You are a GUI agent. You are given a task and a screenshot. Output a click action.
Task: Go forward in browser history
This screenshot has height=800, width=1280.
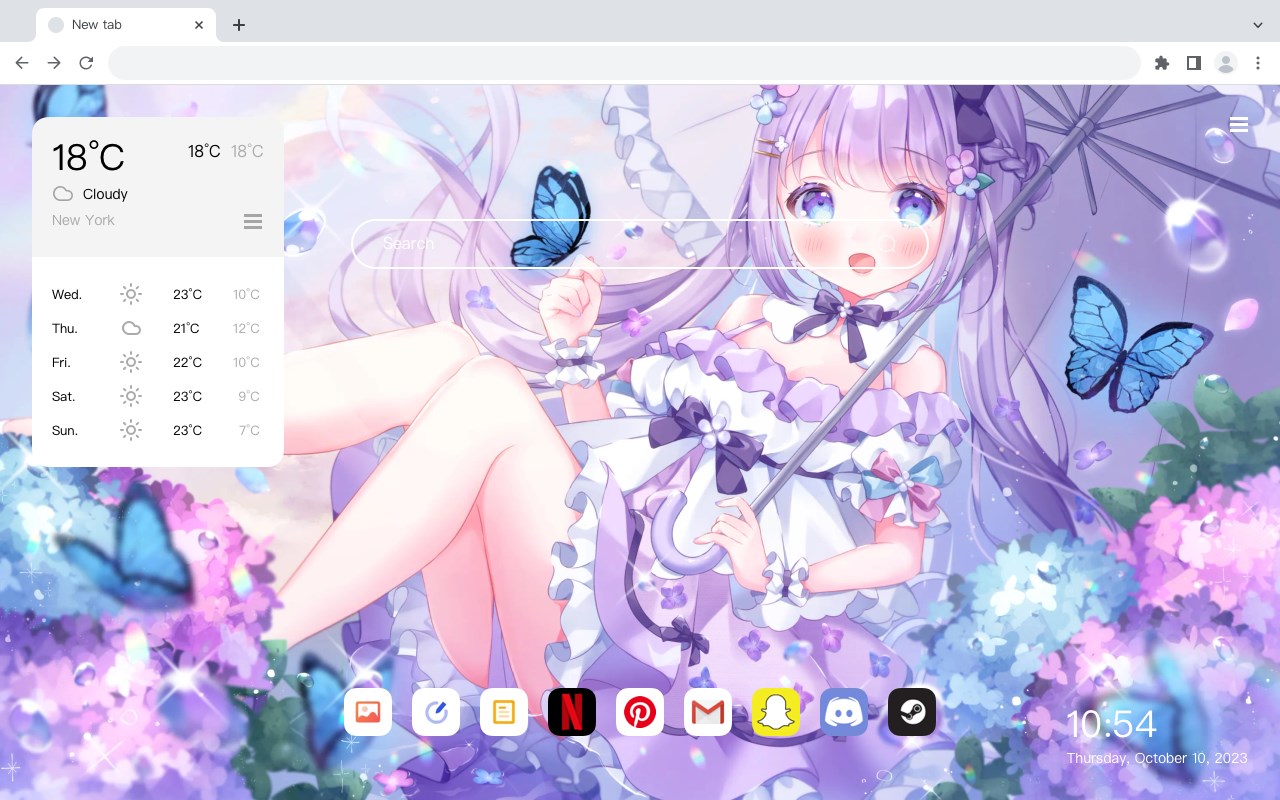click(x=54, y=63)
